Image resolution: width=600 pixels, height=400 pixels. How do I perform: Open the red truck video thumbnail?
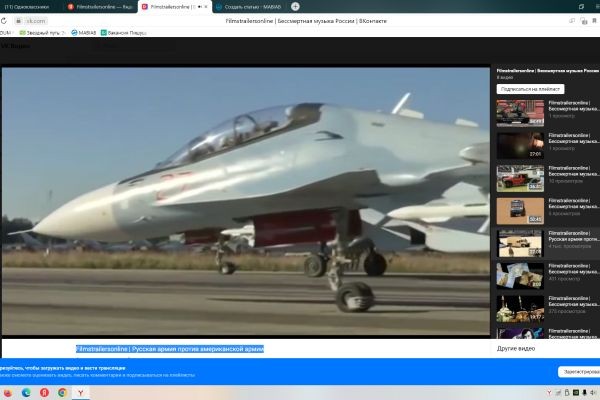click(520, 178)
